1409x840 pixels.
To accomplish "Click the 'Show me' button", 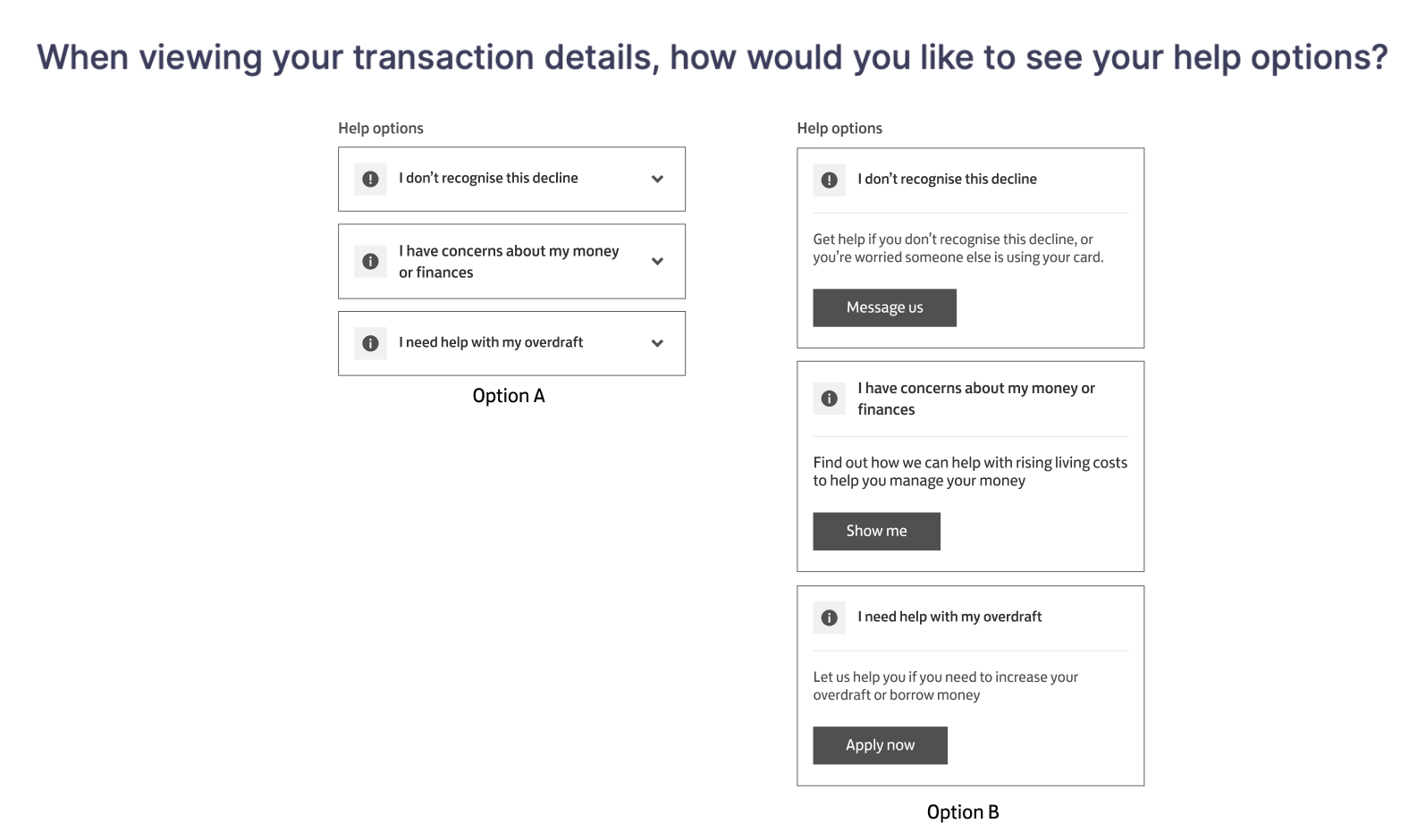I will pyautogui.click(x=876, y=531).
